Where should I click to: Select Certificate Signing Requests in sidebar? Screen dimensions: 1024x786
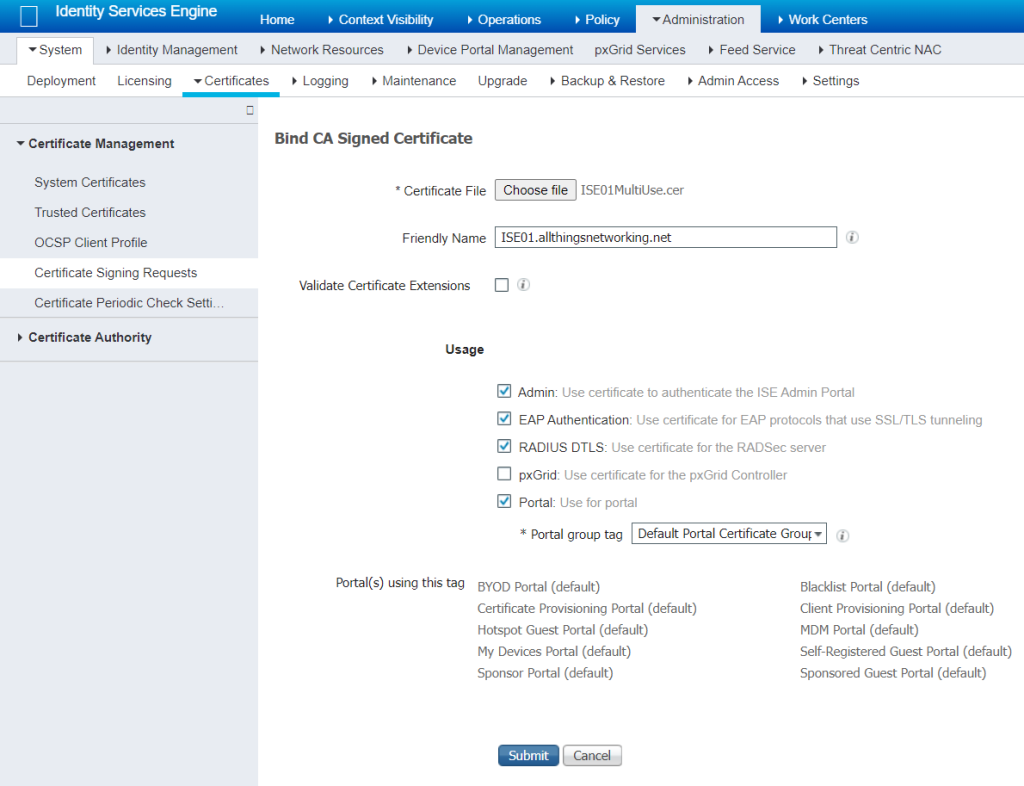coord(116,273)
